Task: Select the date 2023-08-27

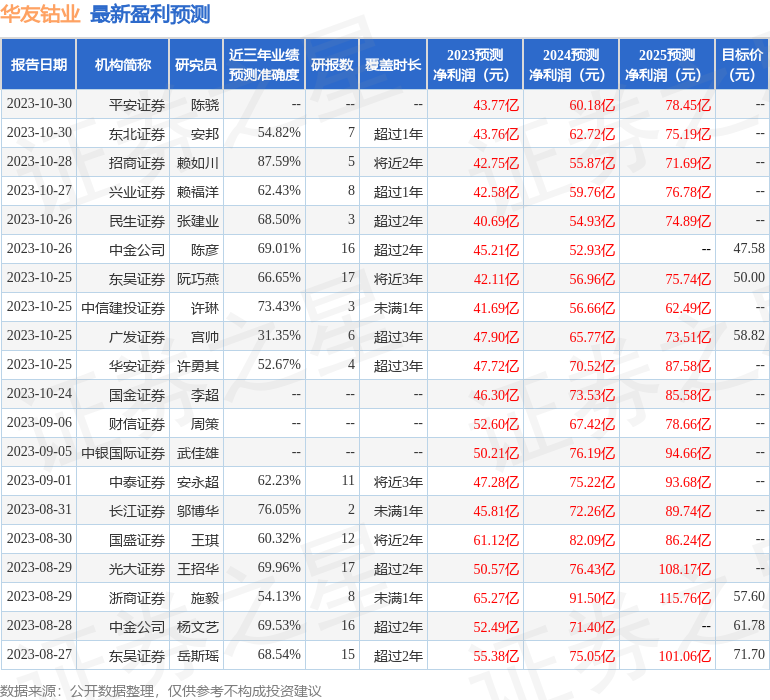Action: 39,654
